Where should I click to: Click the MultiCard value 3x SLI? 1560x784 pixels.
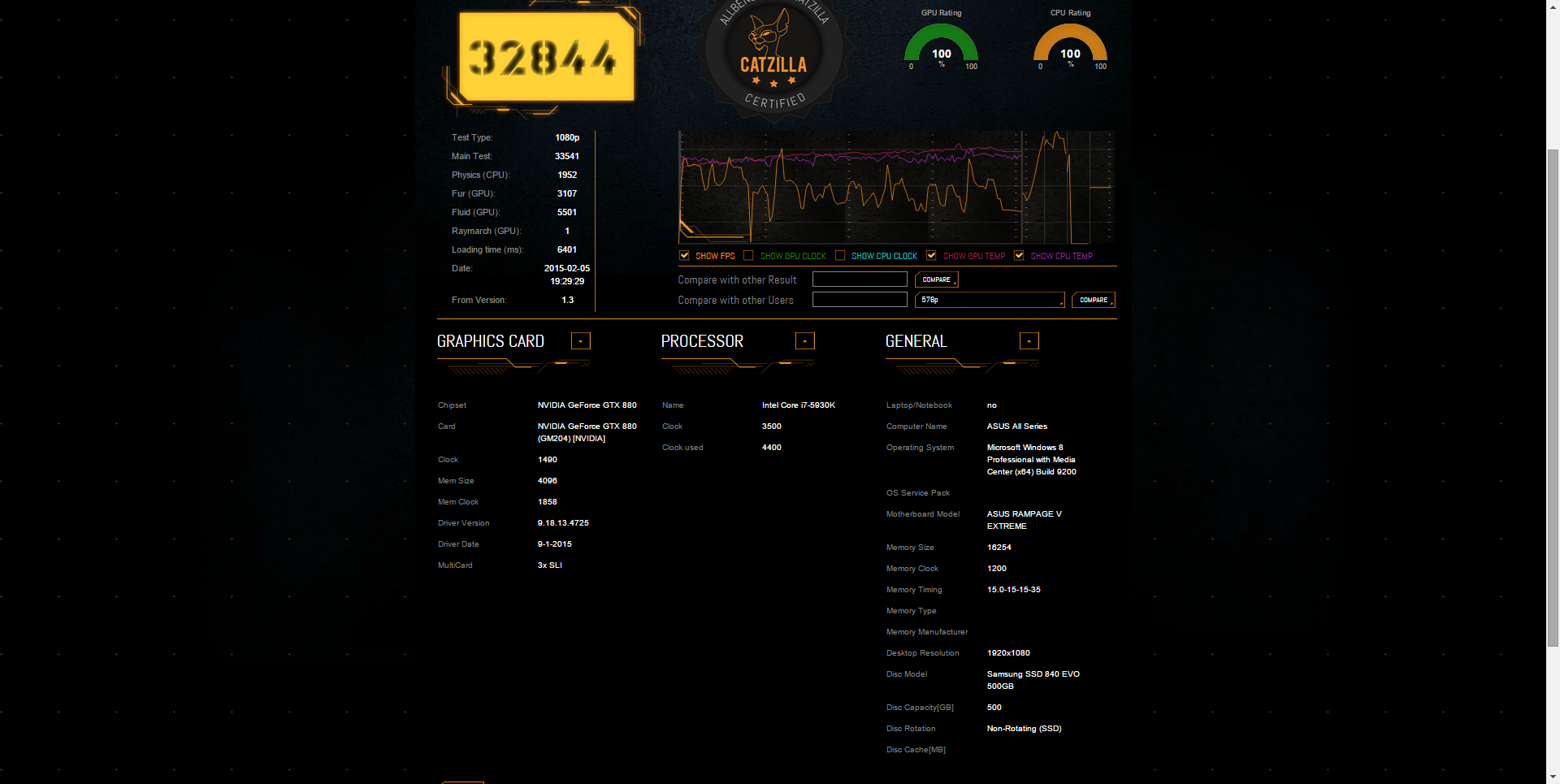(550, 565)
